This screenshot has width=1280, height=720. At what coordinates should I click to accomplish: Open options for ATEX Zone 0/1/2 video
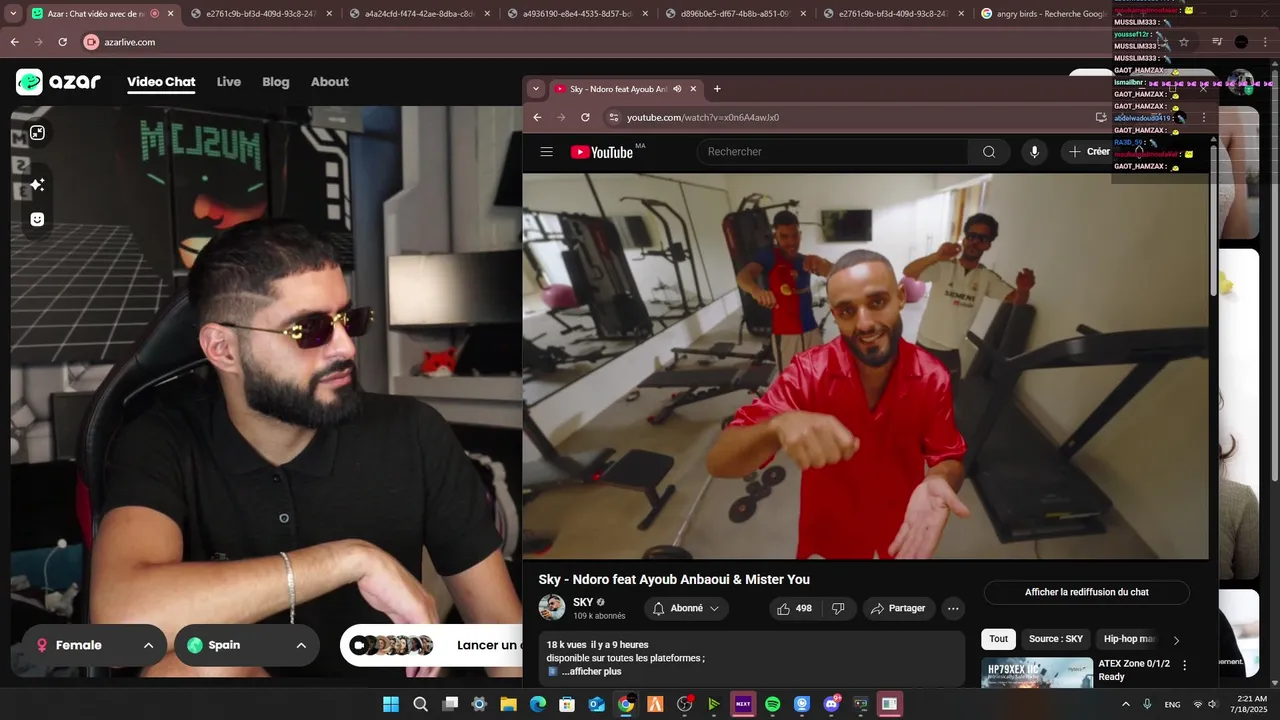click(x=1185, y=665)
